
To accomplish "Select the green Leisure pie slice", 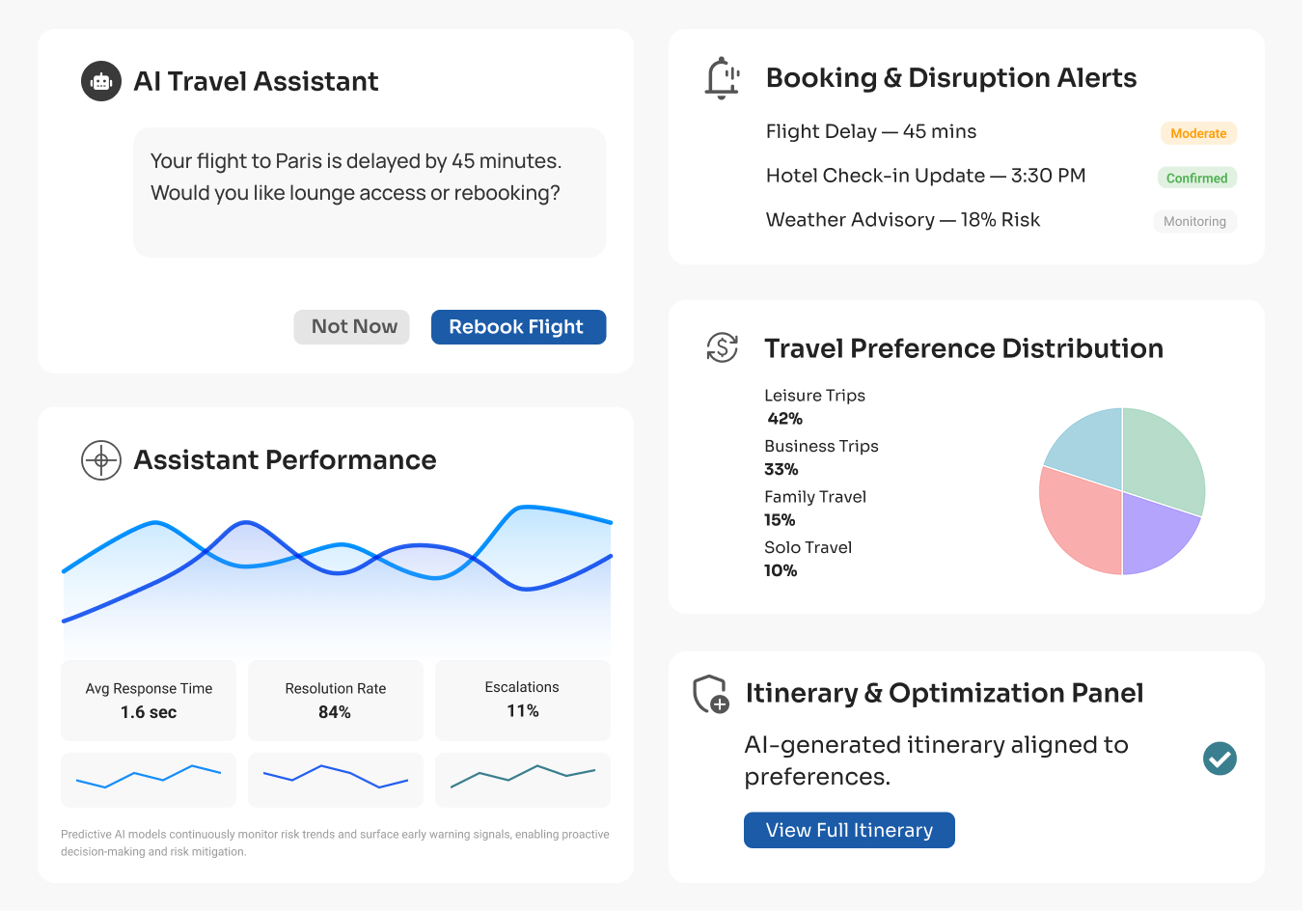I will click(x=1163, y=454).
